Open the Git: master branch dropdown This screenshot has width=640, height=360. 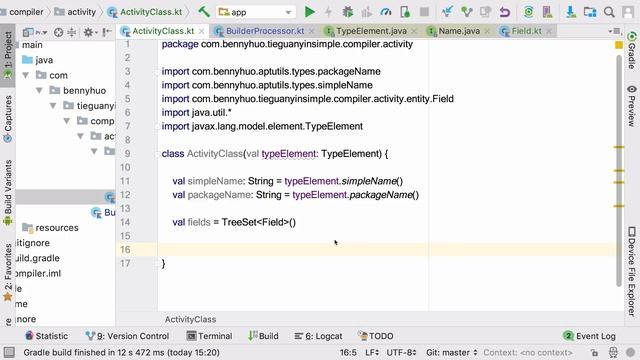pos(451,352)
